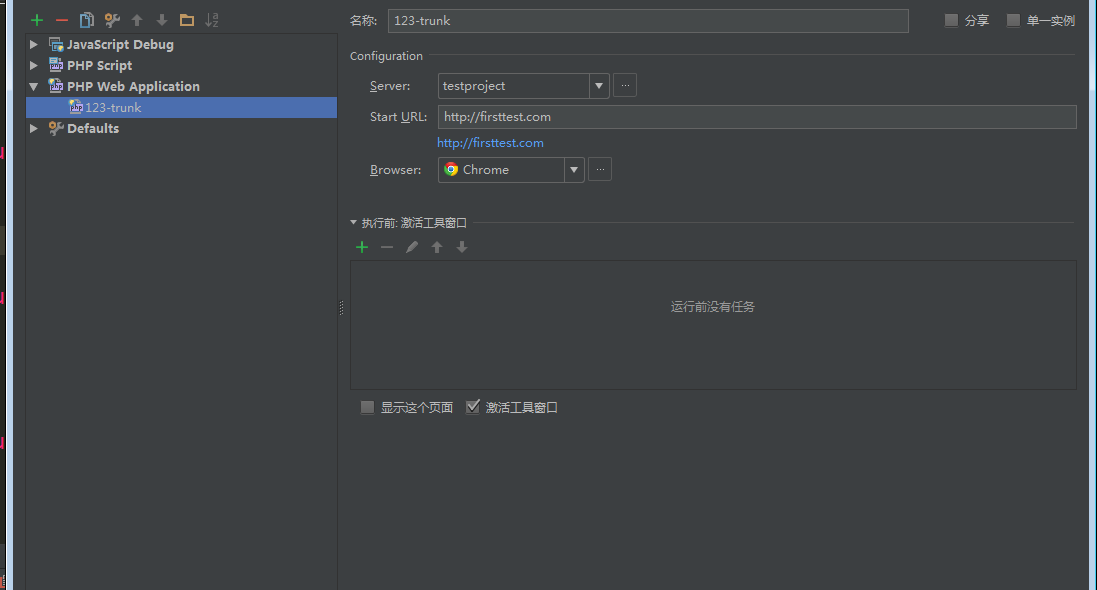Image resolution: width=1097 pixels, height=590 pixels.
Task: Select the 123-trunk configuration item
Action: 113,108
